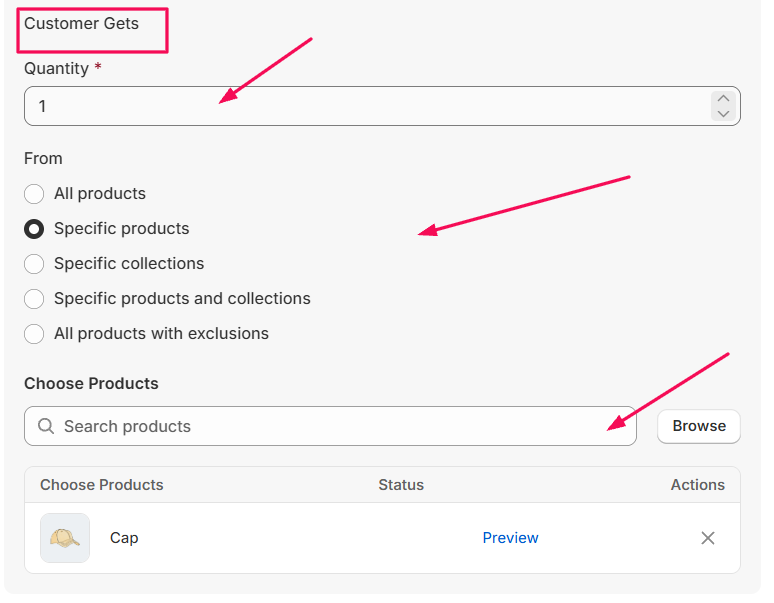
Task: Click the quantity decrease arrow
Action: pos(723,113)
